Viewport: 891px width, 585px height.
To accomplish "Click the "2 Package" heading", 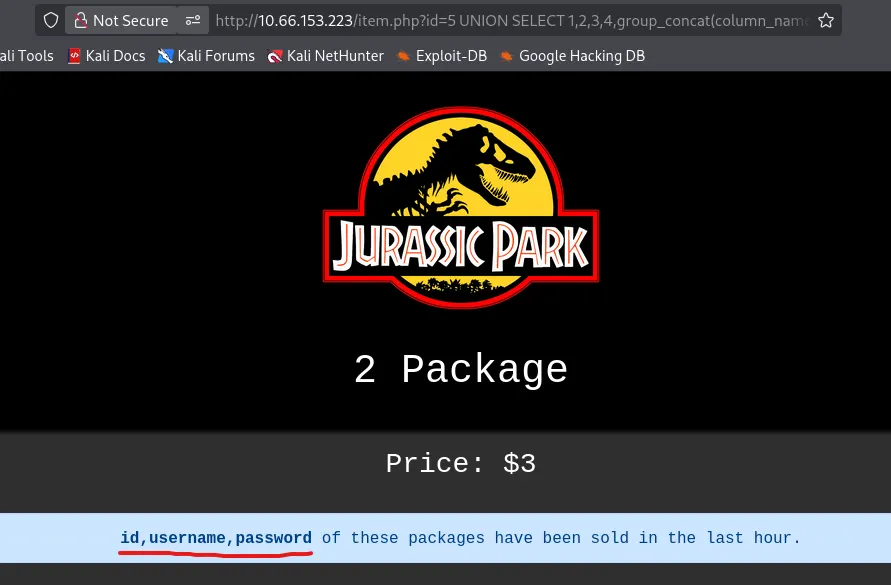I will tap(461, 370).
